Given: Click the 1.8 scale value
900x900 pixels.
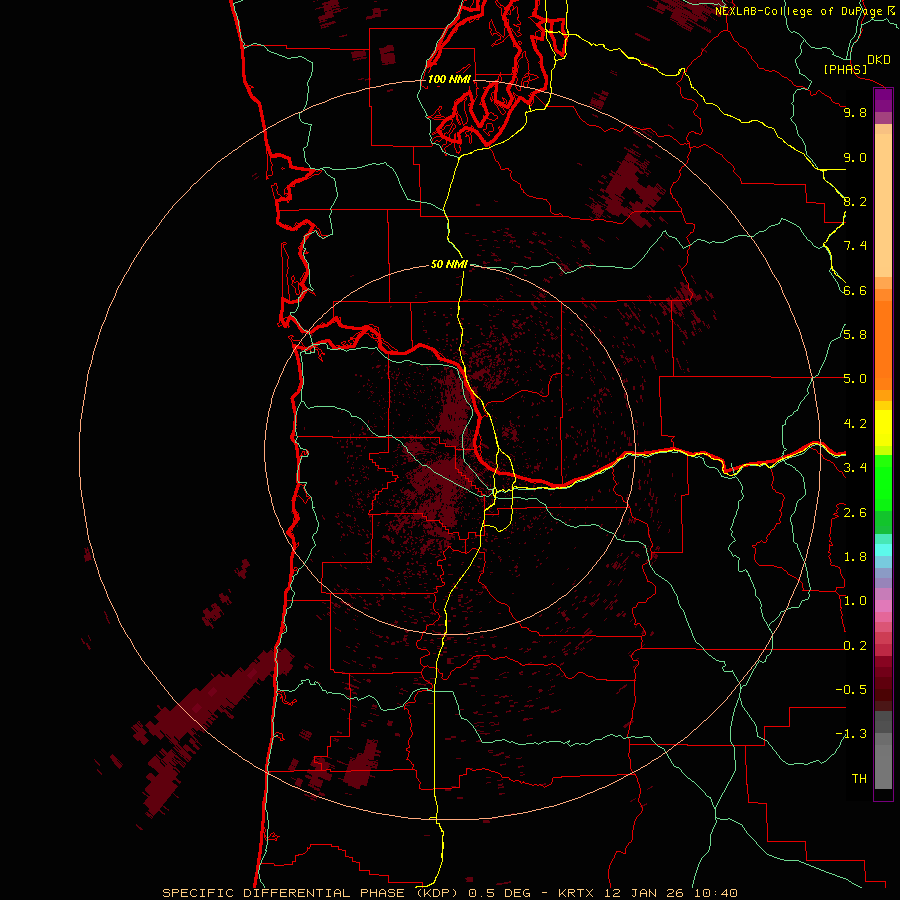Looking at the screenshot, I should (855, 557).
